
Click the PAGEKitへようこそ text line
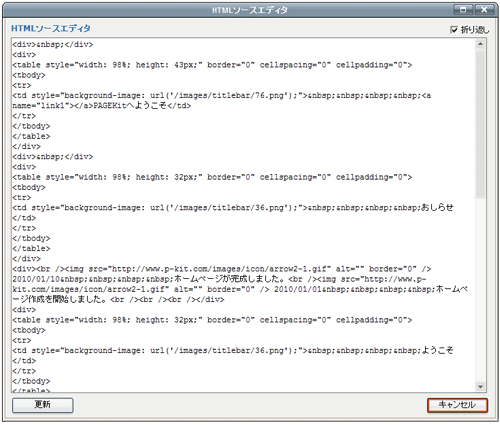point(102,106)
